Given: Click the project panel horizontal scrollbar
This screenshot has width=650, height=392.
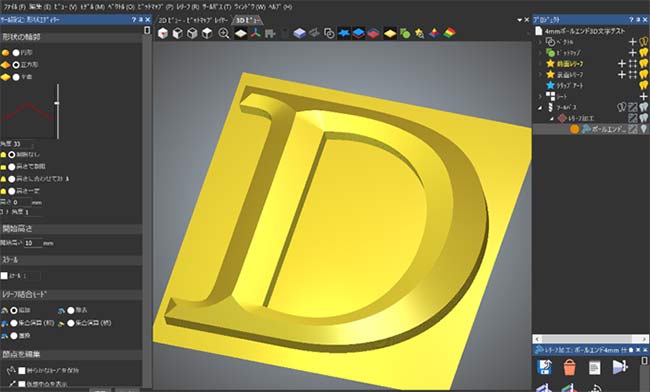Looking at the screenshot, I should (591, 339).
